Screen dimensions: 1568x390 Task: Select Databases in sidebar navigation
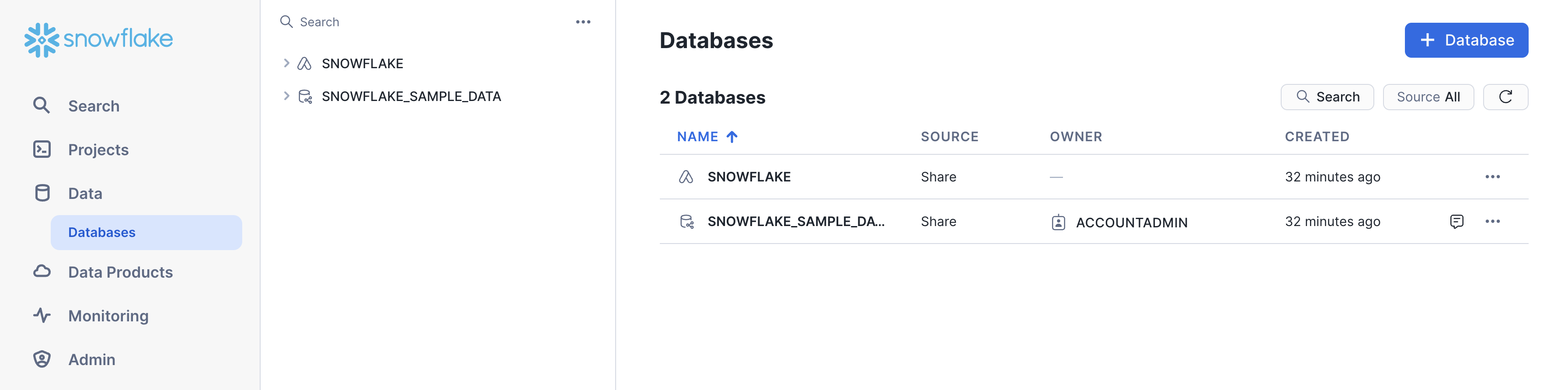coord(101,233)
